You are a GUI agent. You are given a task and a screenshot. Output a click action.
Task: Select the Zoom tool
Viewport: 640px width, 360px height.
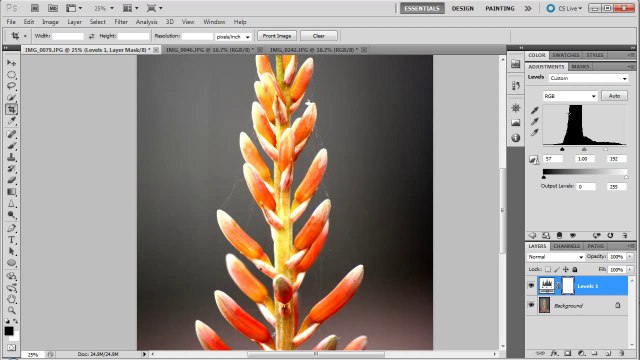pos(11,311)
